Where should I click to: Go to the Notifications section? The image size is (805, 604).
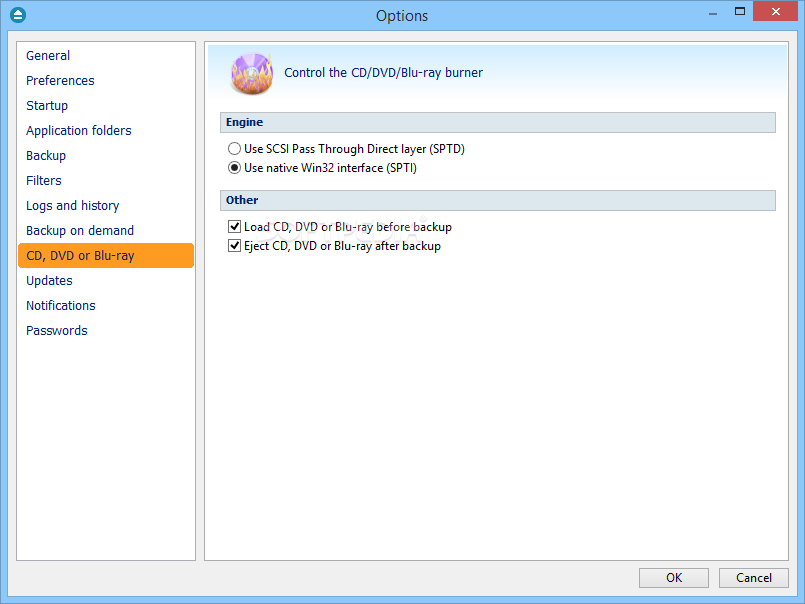61,306
